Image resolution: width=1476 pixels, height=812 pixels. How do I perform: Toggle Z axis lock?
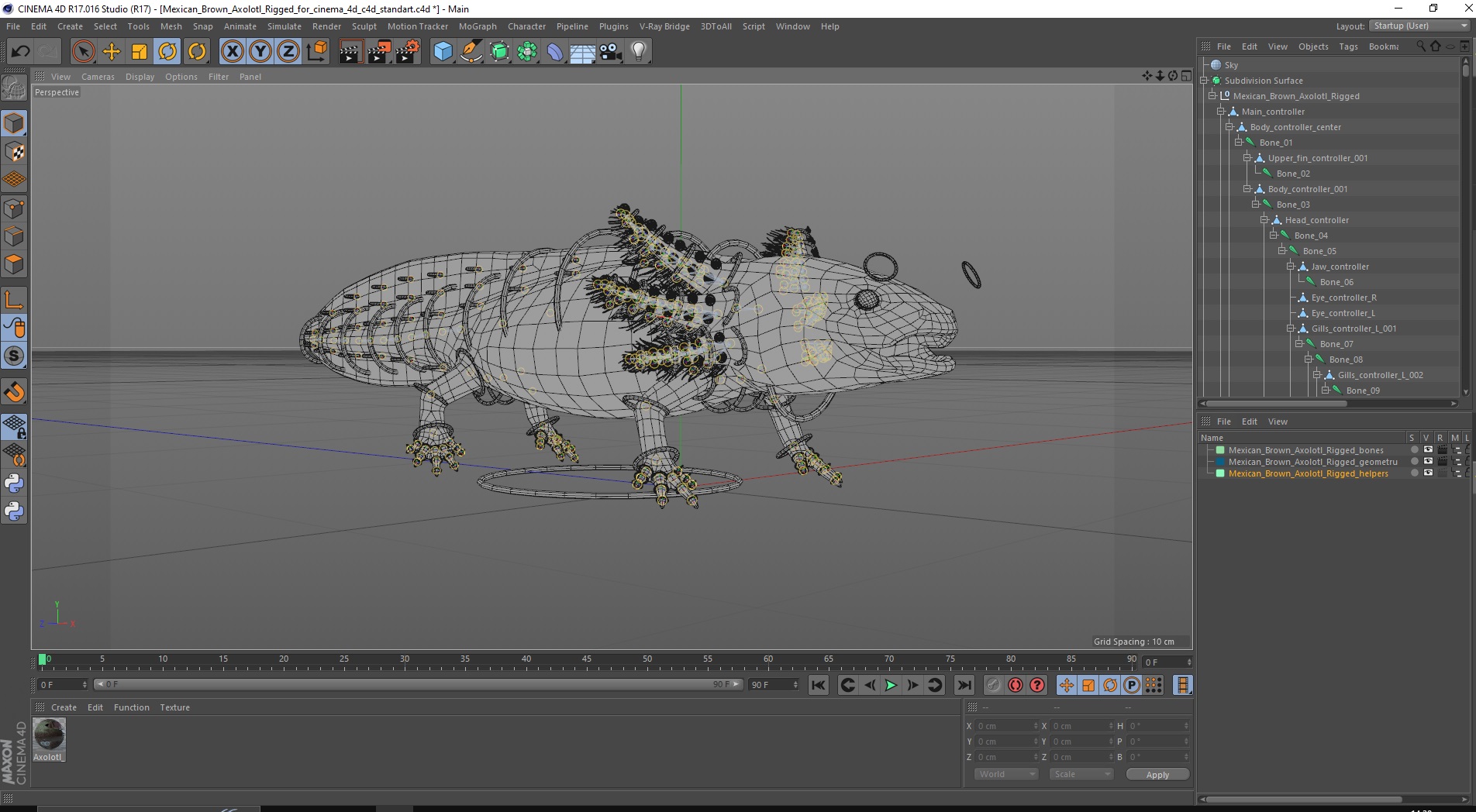click(288, 52)
